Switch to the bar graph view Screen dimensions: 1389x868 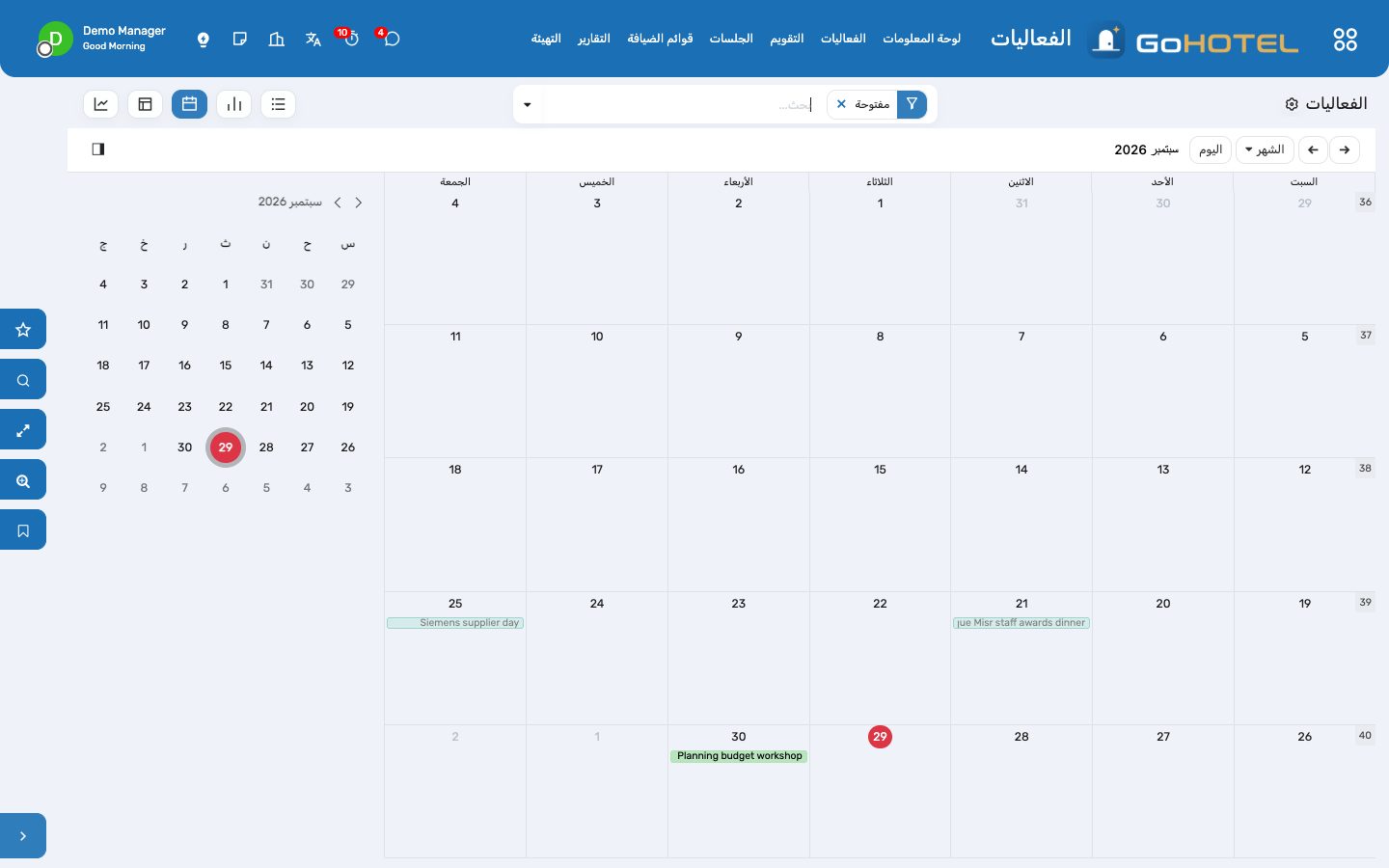coord(233,104)
